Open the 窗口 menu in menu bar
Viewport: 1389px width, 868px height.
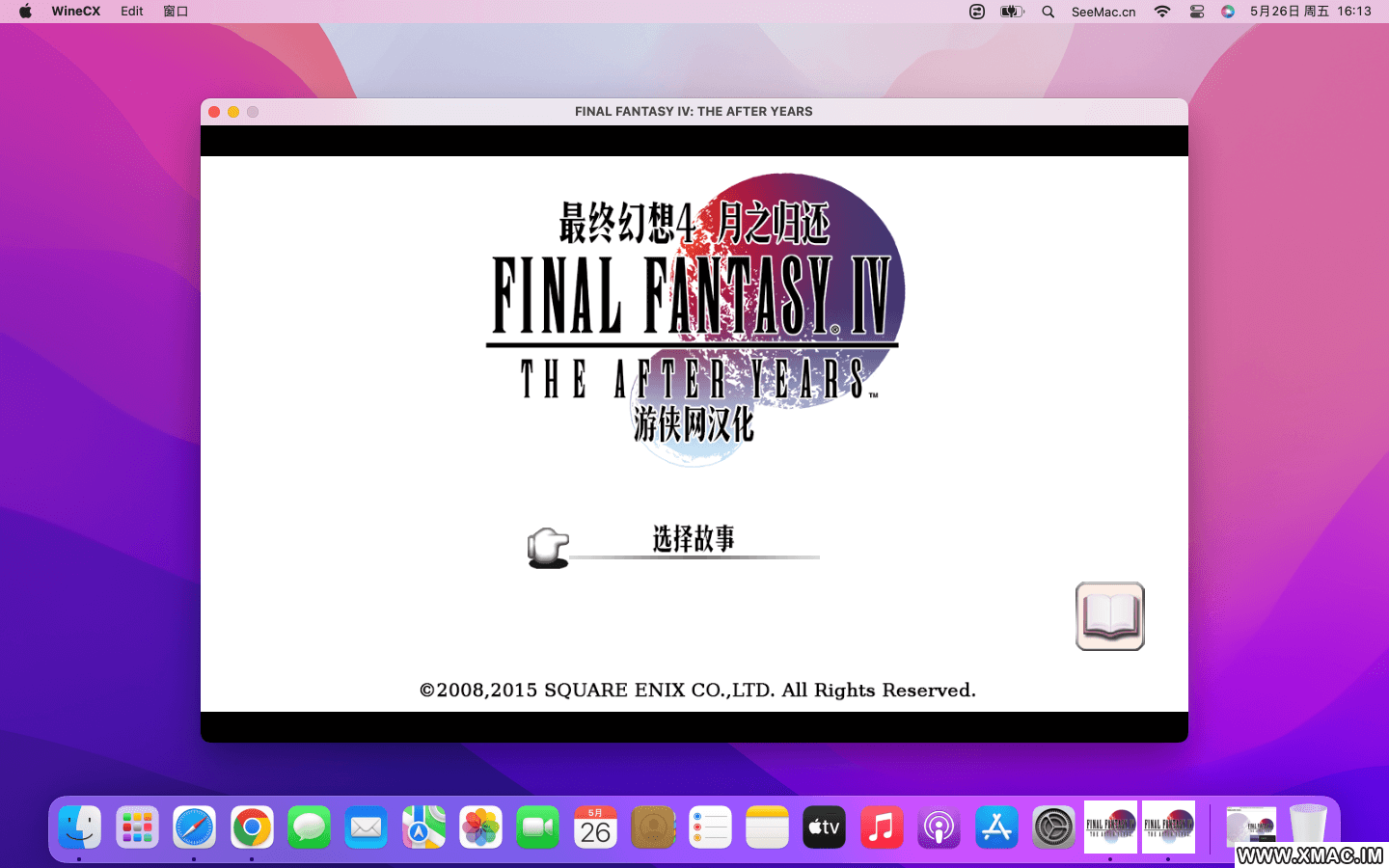(176, 12)
